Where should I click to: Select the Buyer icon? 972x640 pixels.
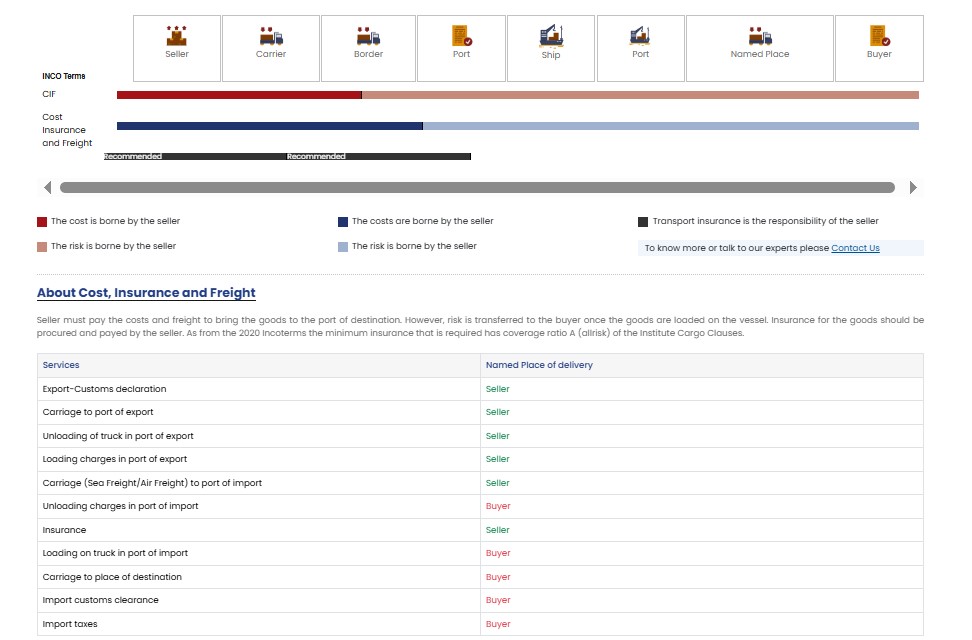pos(879,36)
